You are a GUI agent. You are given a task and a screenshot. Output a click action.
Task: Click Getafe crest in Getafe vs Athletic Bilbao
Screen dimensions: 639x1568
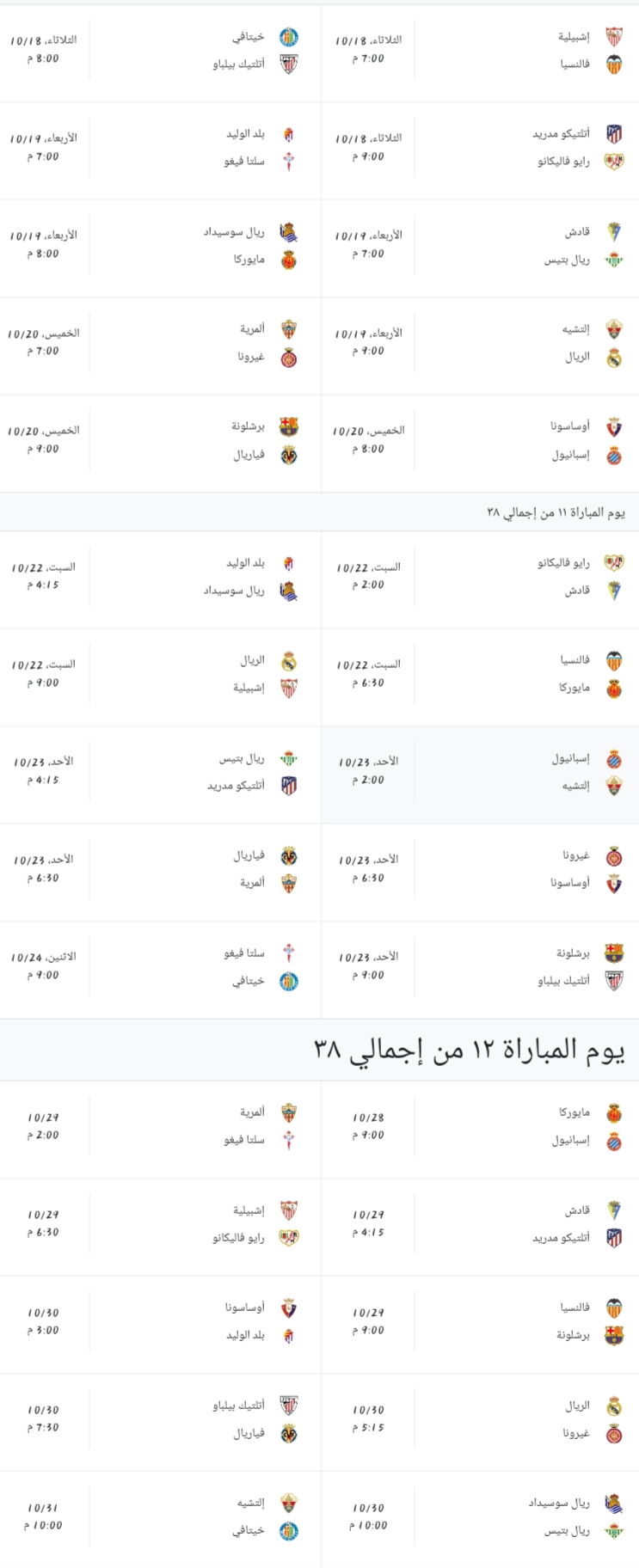coord(289,37)
